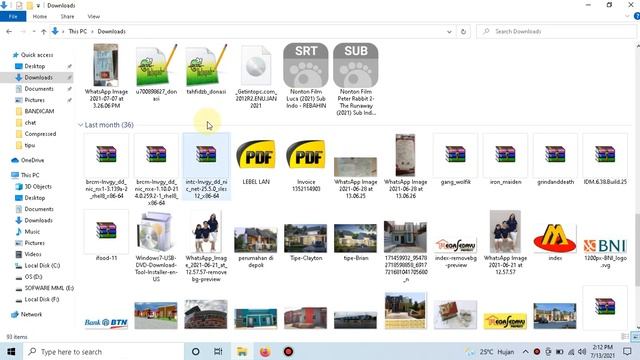The image size is (640, 360).
Task: Expand the address bar history dropdown
Action: (x=449, y=31)
